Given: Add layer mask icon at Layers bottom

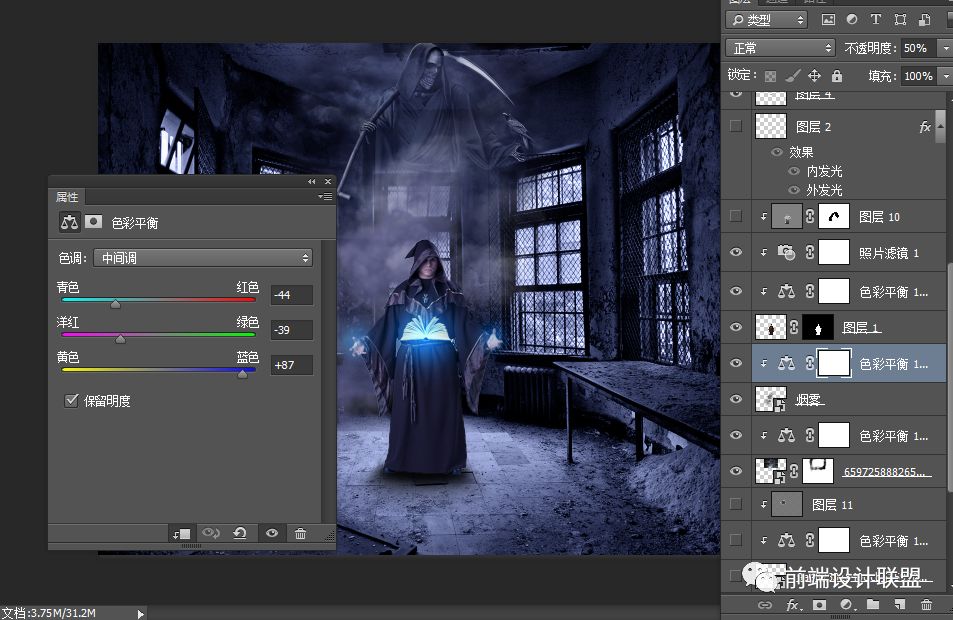Looking at the screenshot, I should (819, 605).
